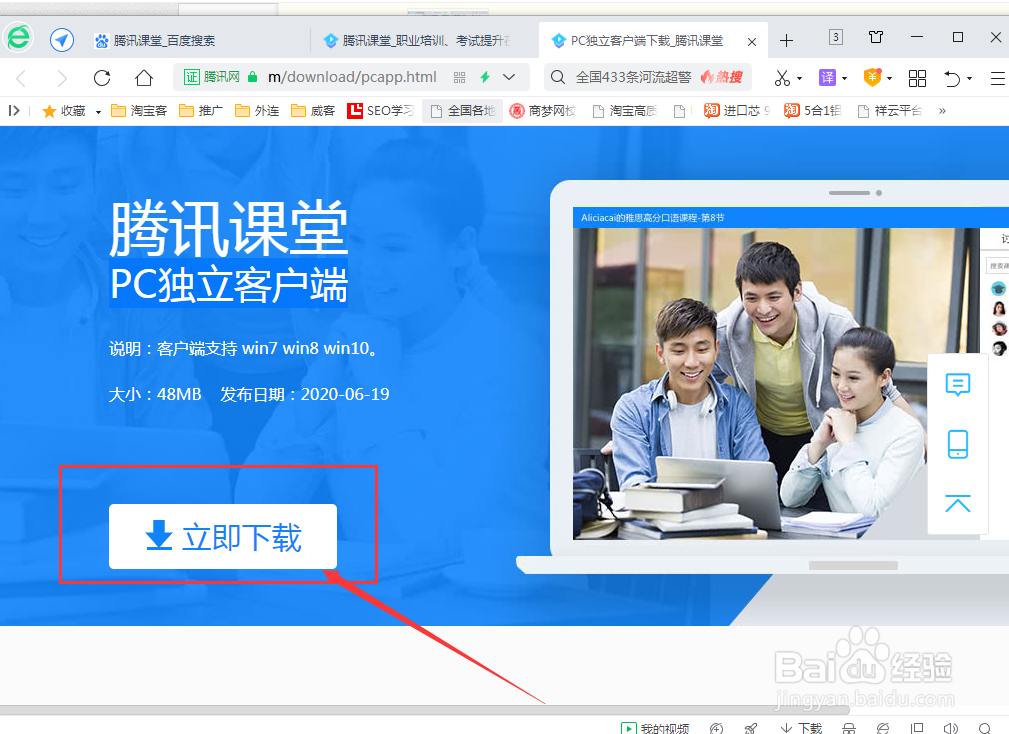Open the 商梦网校 bookmark

[542, 111]
